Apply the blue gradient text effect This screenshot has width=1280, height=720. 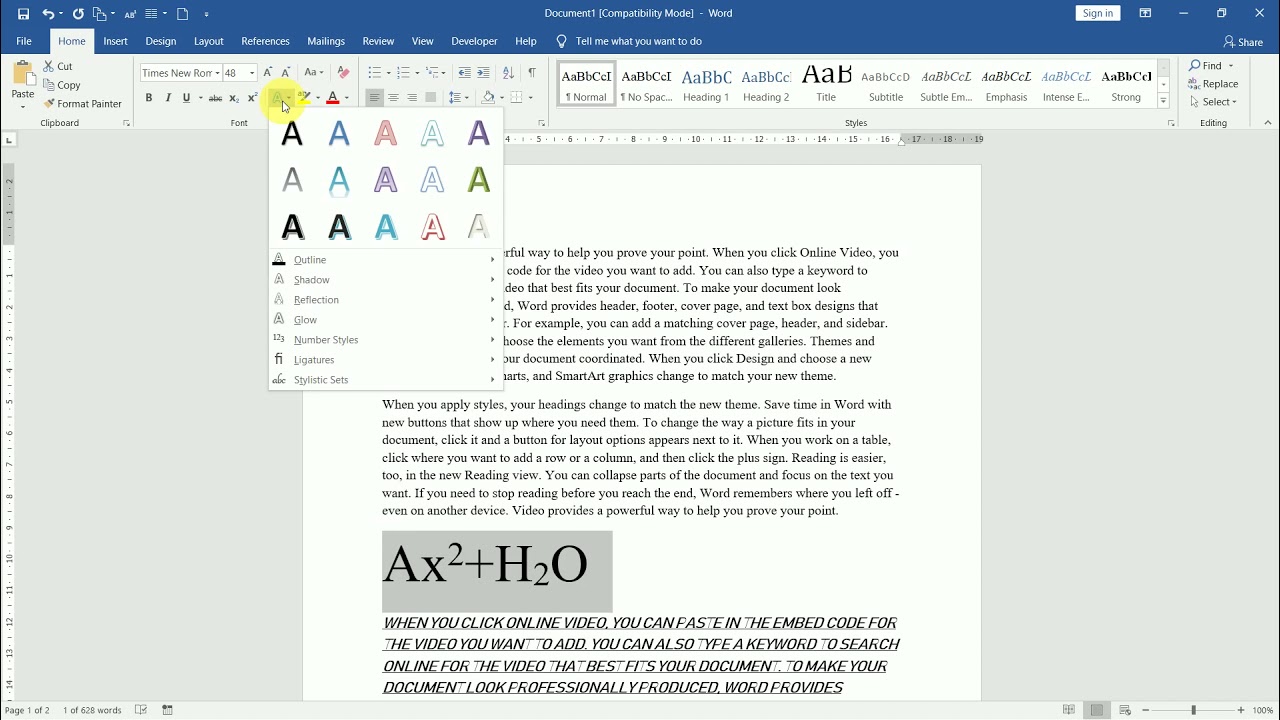tap(339, 133)
